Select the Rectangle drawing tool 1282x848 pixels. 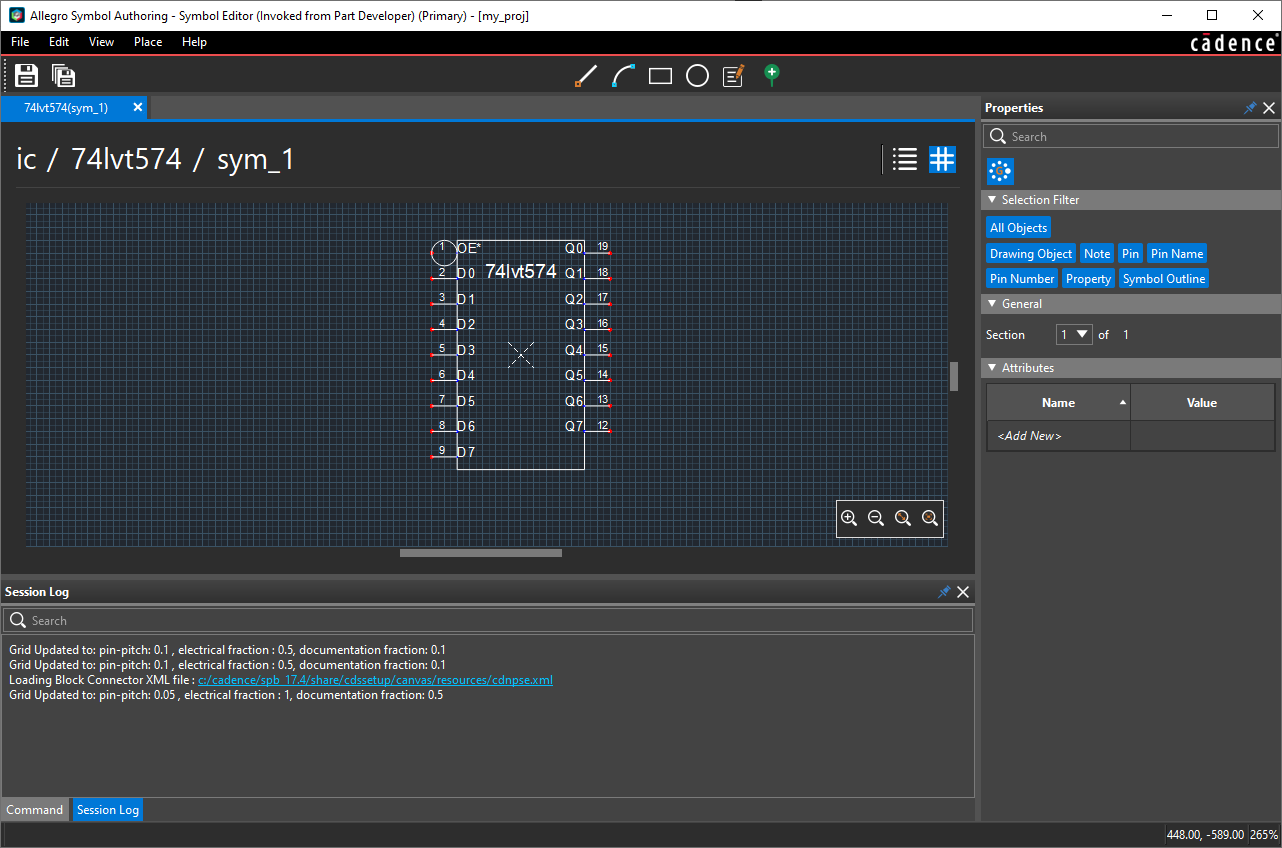tap(660, 76)
